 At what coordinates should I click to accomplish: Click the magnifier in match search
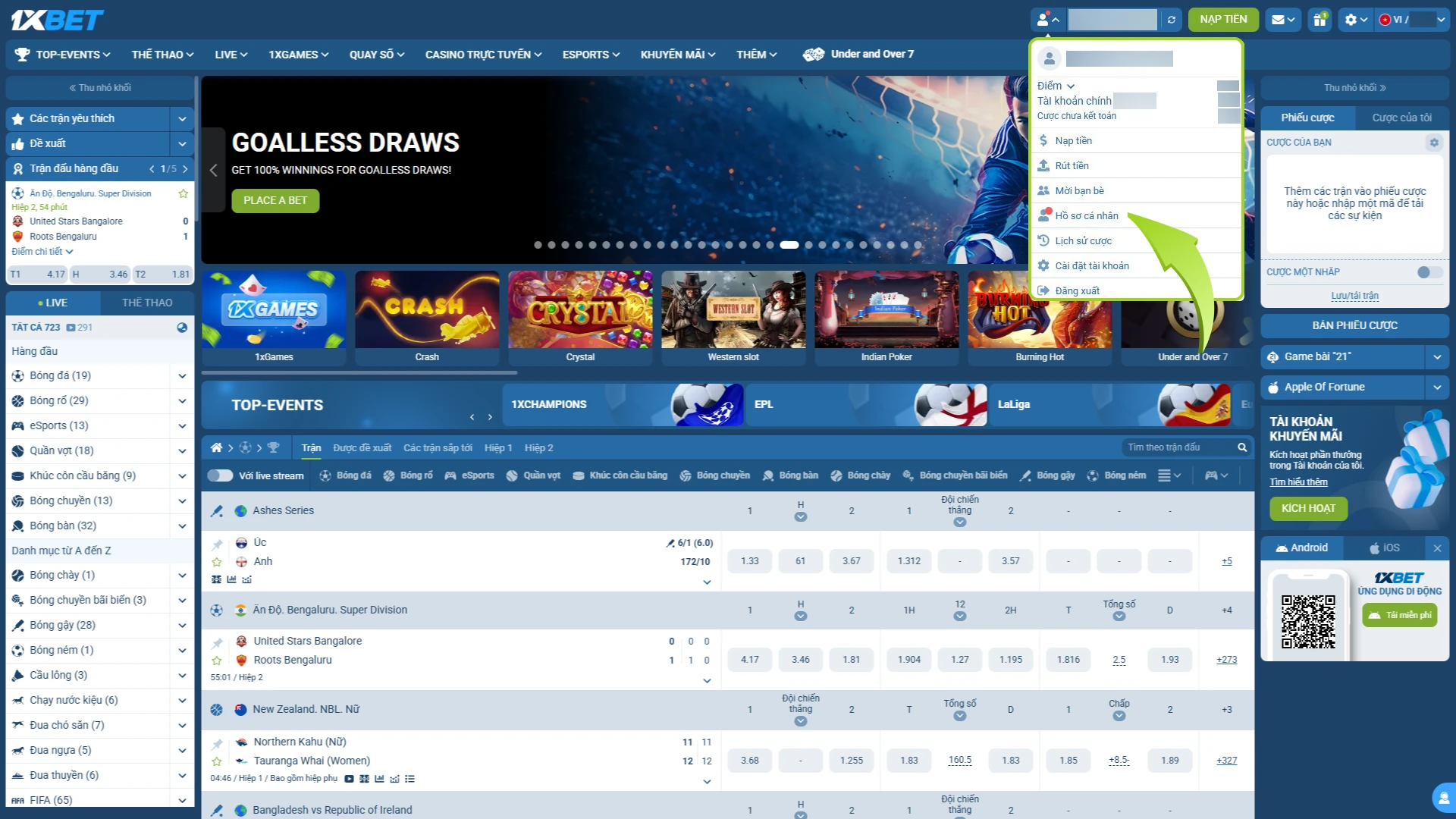1242,447
